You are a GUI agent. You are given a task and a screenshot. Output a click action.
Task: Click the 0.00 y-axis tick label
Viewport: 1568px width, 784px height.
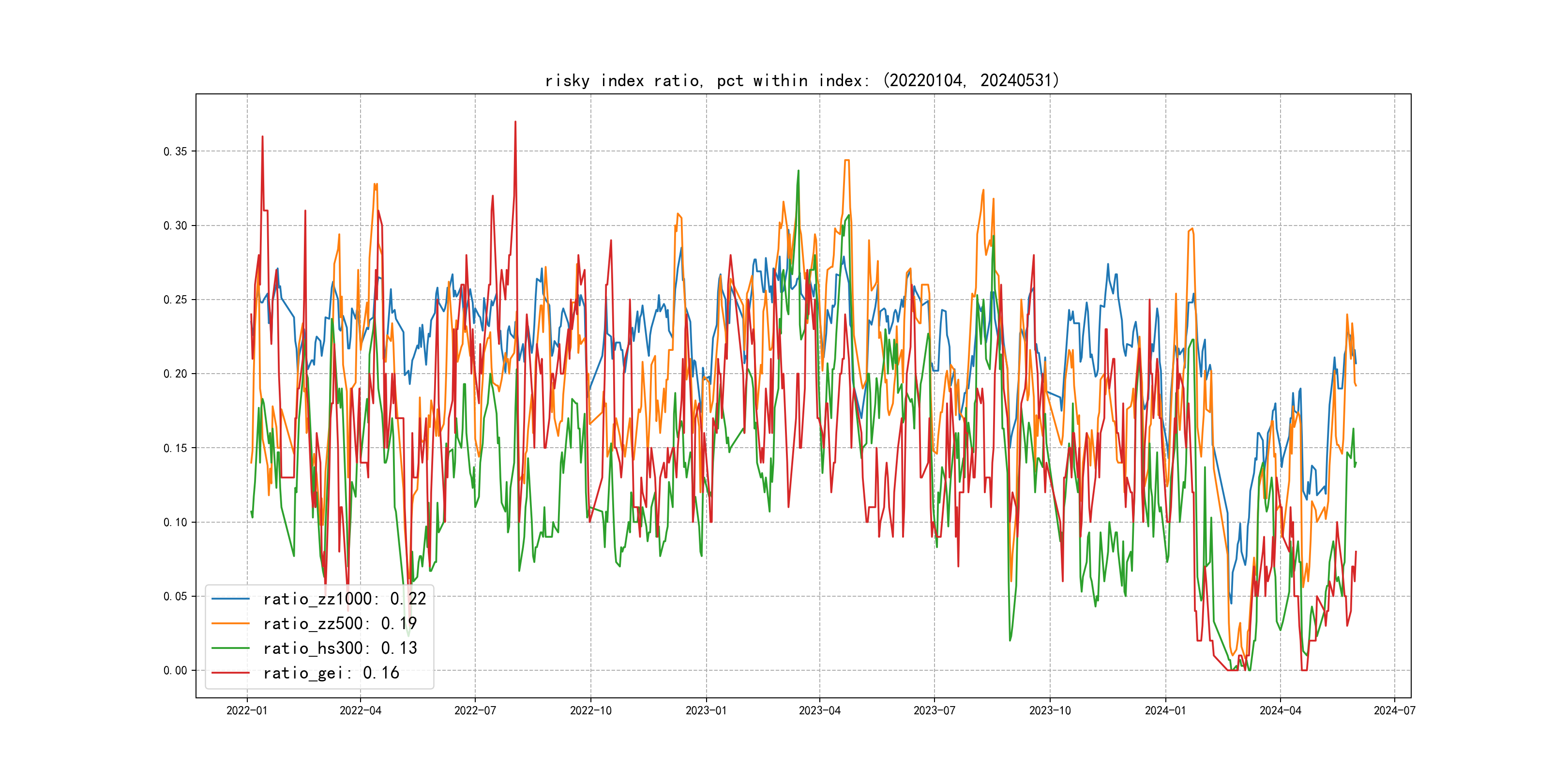[x=175, y=671]
